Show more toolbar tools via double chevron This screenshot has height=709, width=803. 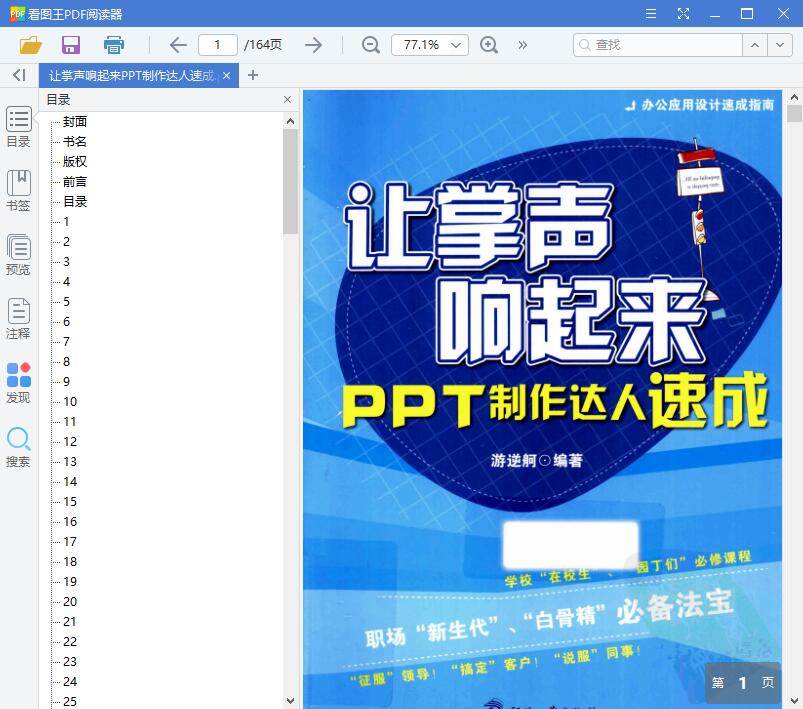522,45
